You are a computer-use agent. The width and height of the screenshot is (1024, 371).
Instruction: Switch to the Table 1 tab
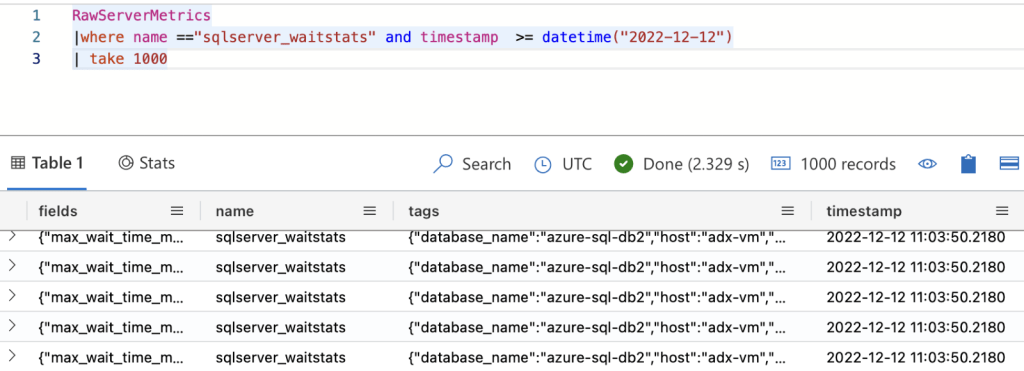[47, 163]
